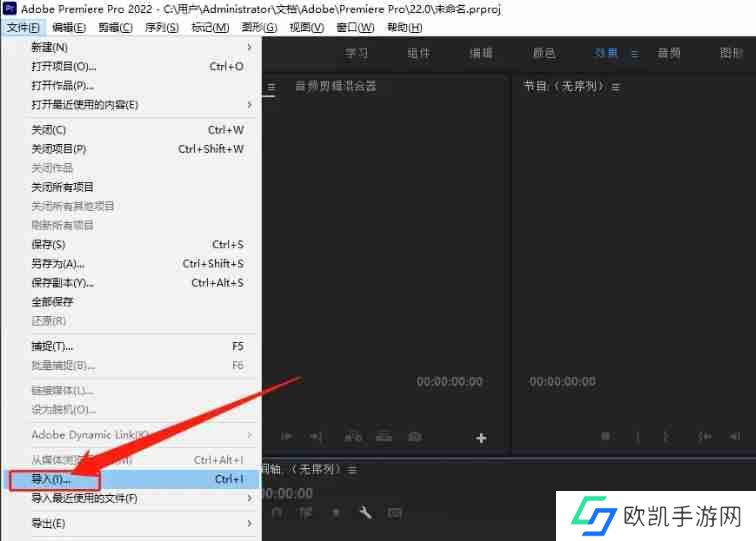Switch to the 颜色 workspace tab
The height and width of the screenshot is (541, 756).
click(x=544, y=53)
